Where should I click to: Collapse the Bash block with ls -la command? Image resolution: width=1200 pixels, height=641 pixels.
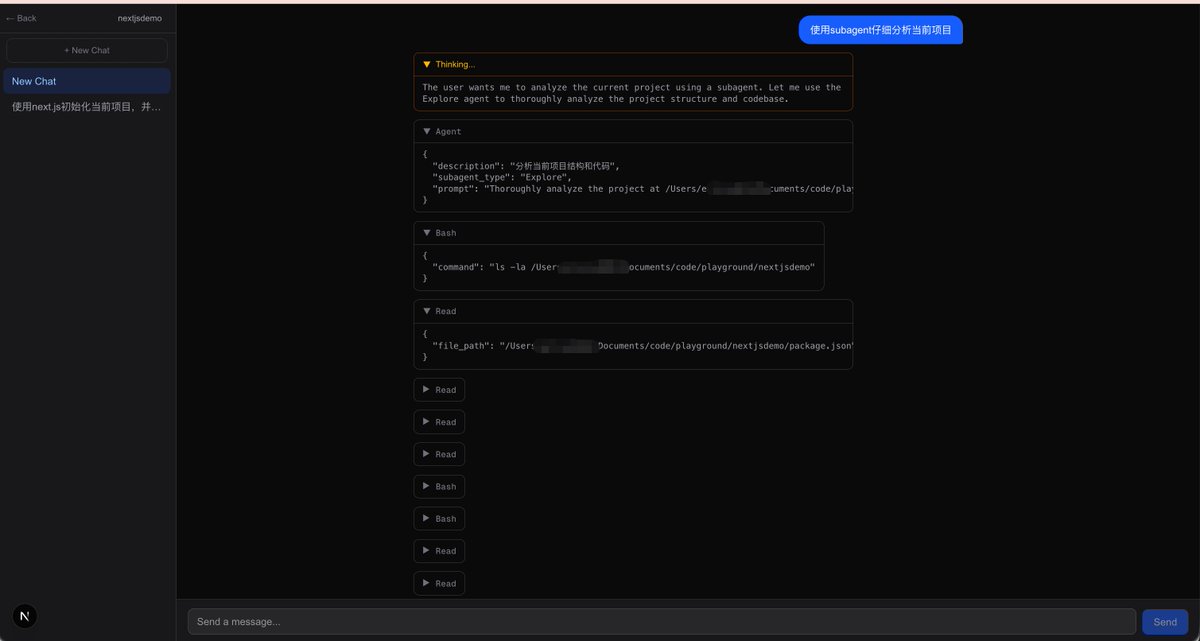619,233
